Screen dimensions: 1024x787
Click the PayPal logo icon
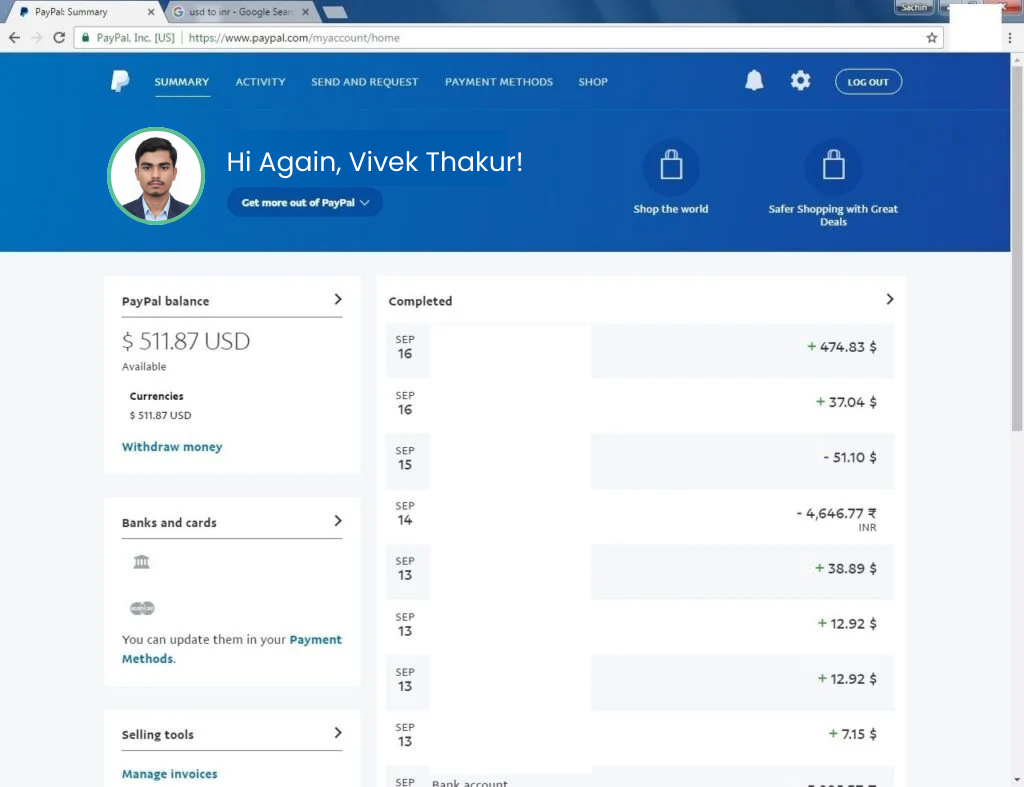120,82
